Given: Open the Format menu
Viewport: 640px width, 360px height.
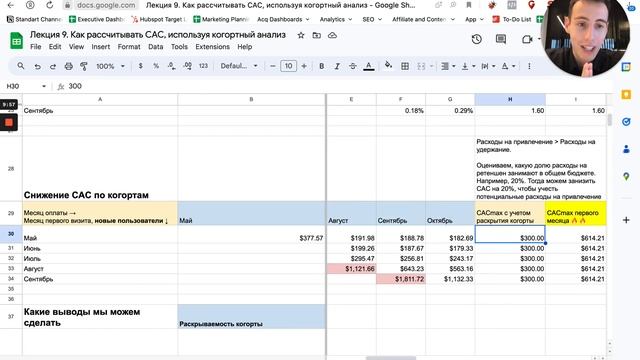Looking at the screenshot, I should tap(129, 47).
